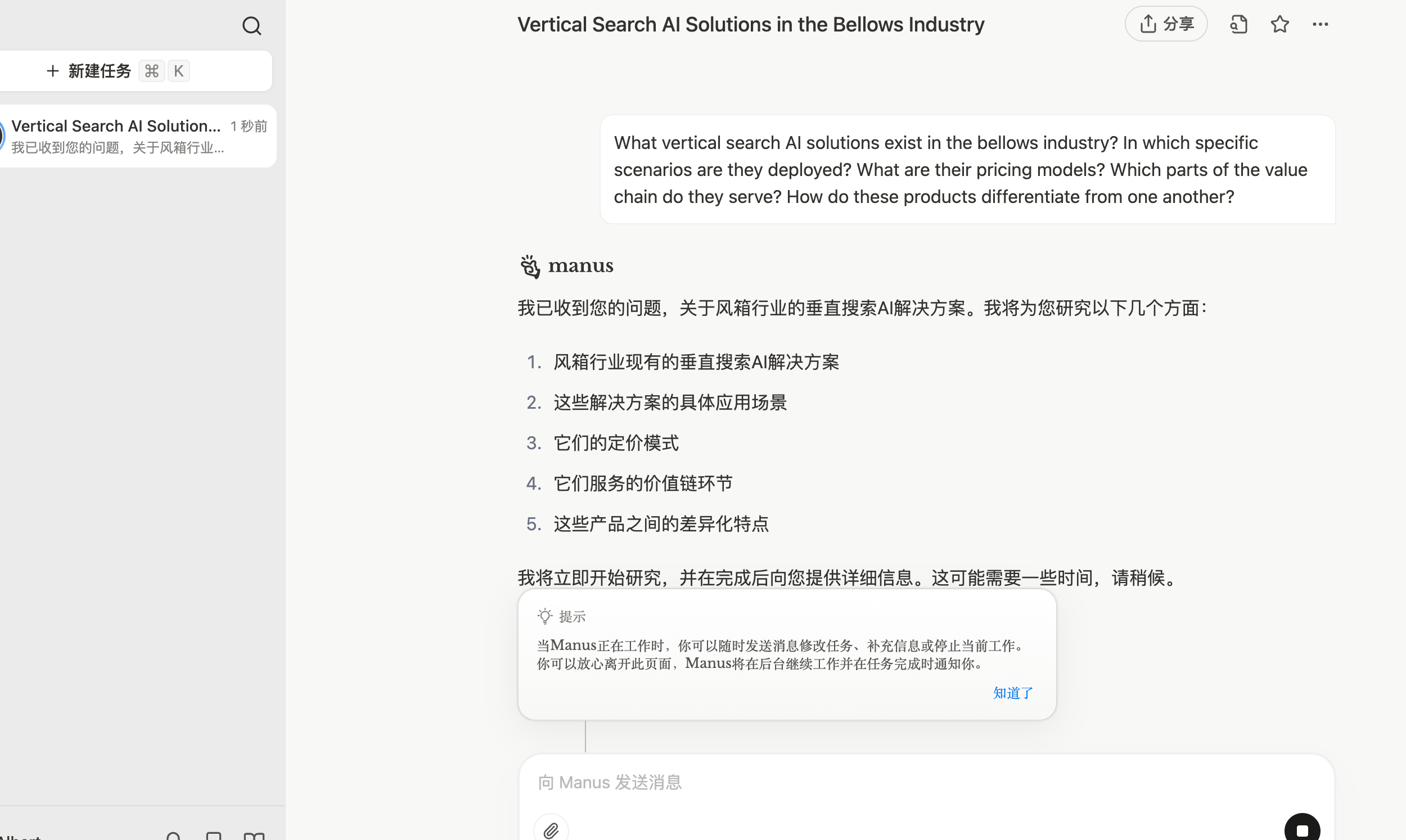
Task: Dismiss the tip by clicking 知道了
Action: [1013, 693]
